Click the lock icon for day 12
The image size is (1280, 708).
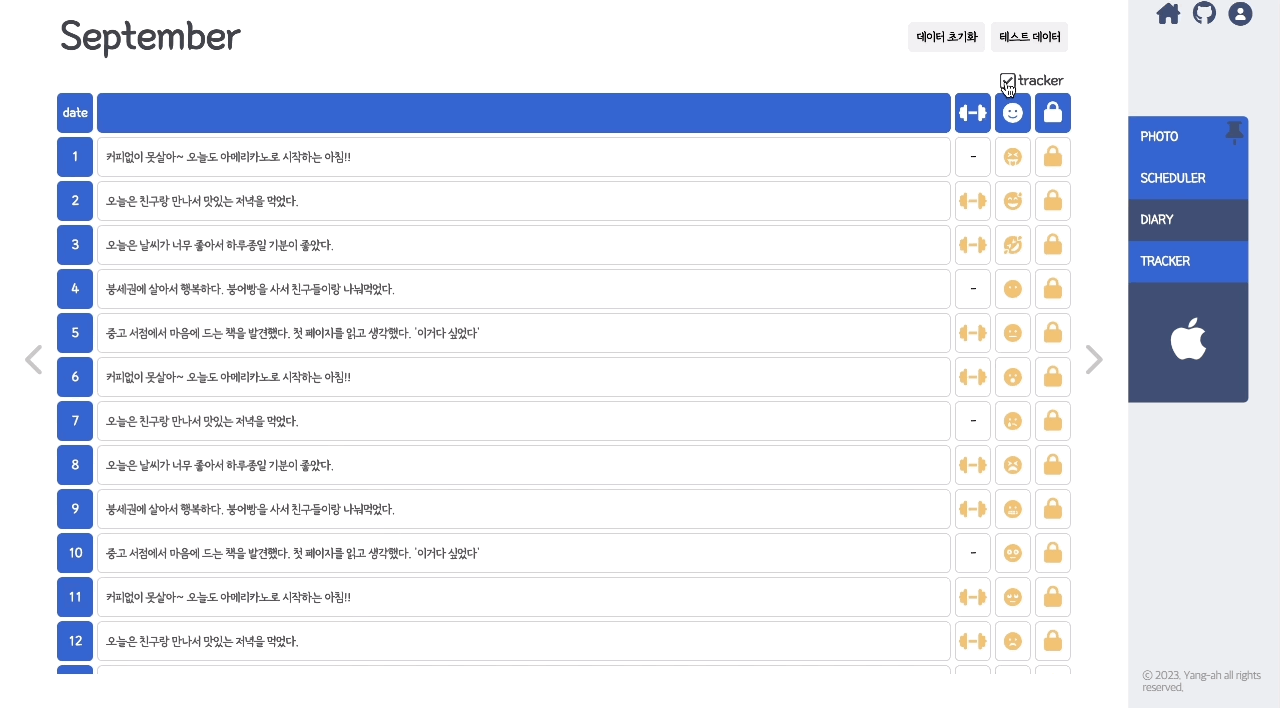pyautogui.click(x=1053, y=641)
